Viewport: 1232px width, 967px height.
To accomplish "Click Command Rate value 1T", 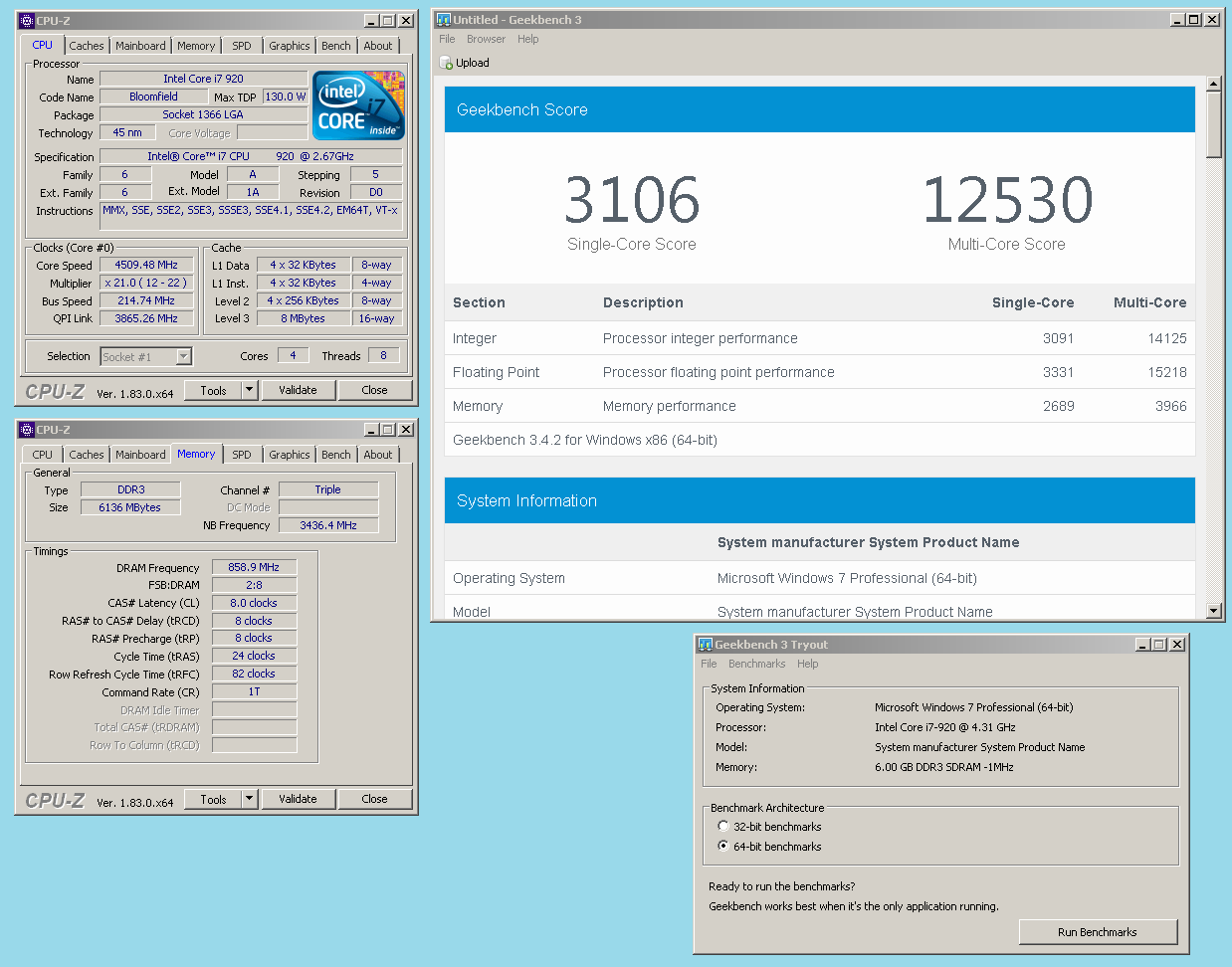I will point(254,691).
